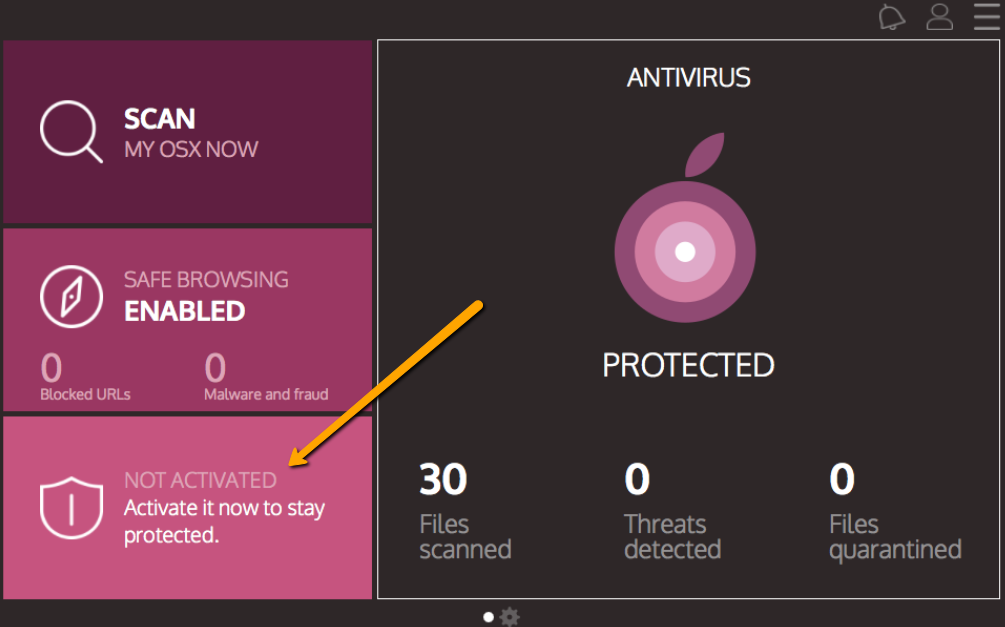
Task: Open the hamburger menu icon
Action: 987,17
